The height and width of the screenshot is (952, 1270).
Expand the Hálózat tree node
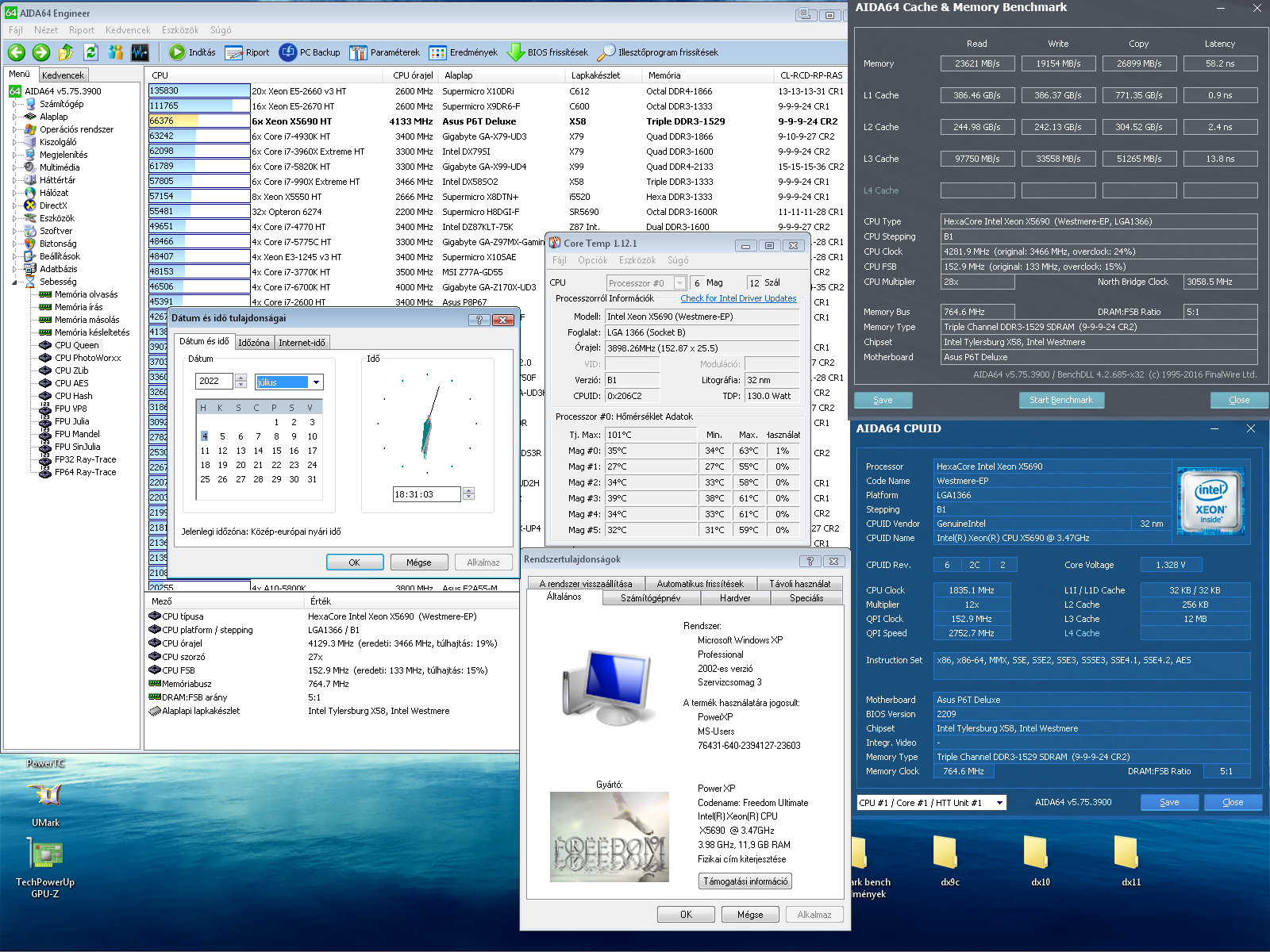(15, 193)
